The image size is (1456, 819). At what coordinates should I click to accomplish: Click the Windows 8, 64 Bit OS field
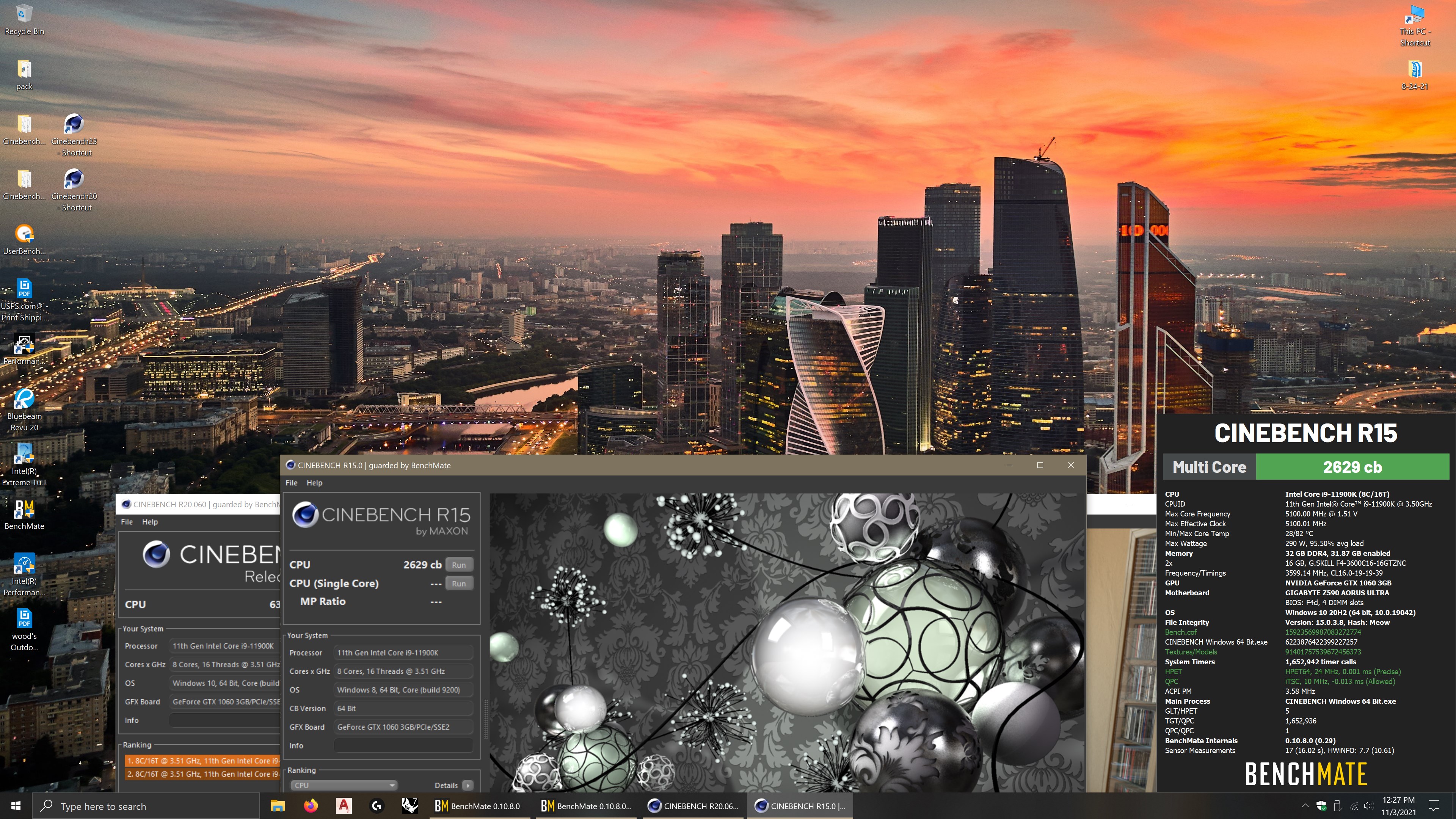[x=403, y=690]
